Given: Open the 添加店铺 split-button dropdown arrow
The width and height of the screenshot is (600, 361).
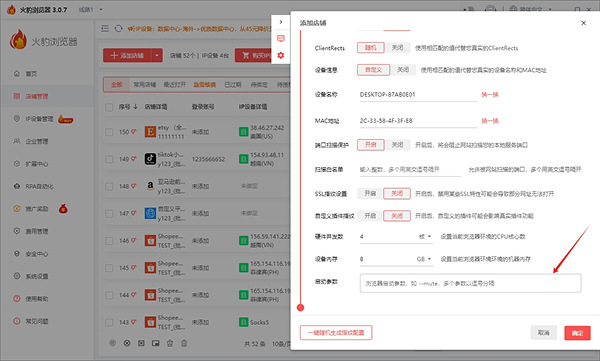Looking at the screenshot, I should click(157, 56).
